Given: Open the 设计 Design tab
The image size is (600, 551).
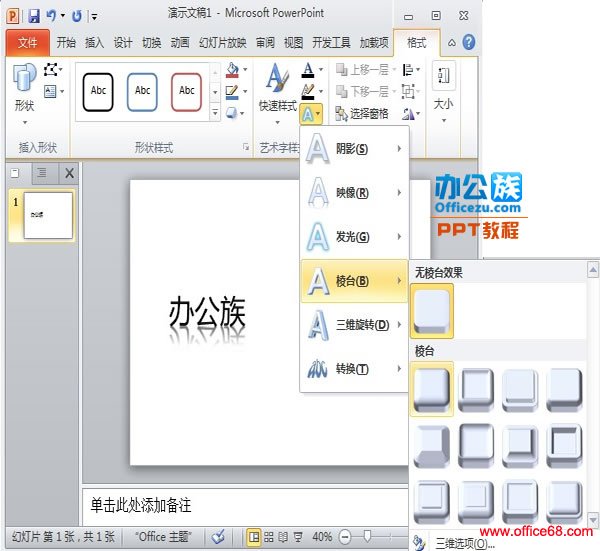Looking at the screenshot, I should pyautogui.click(x=123, y=42).
